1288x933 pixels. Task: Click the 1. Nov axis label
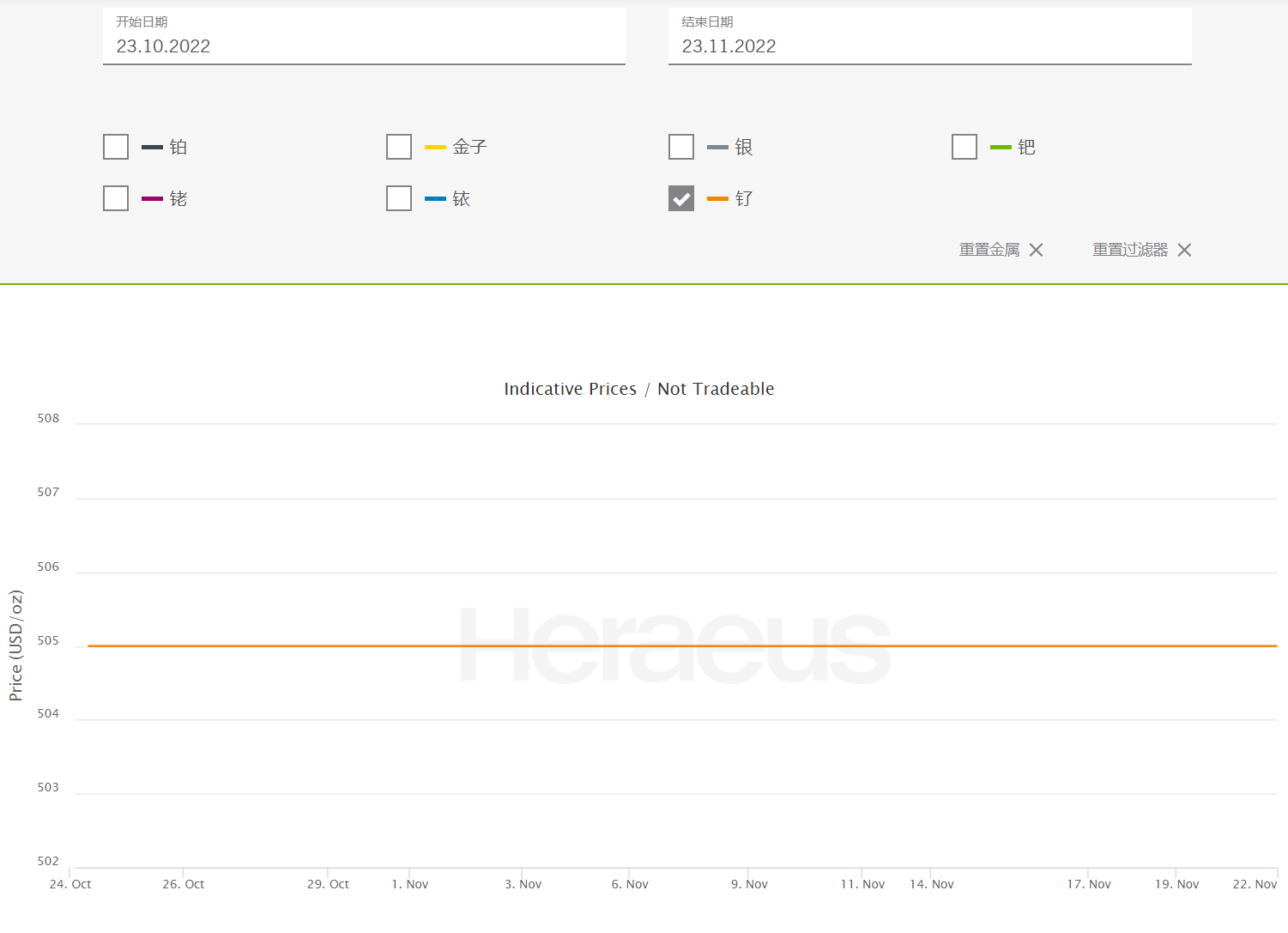410,884
